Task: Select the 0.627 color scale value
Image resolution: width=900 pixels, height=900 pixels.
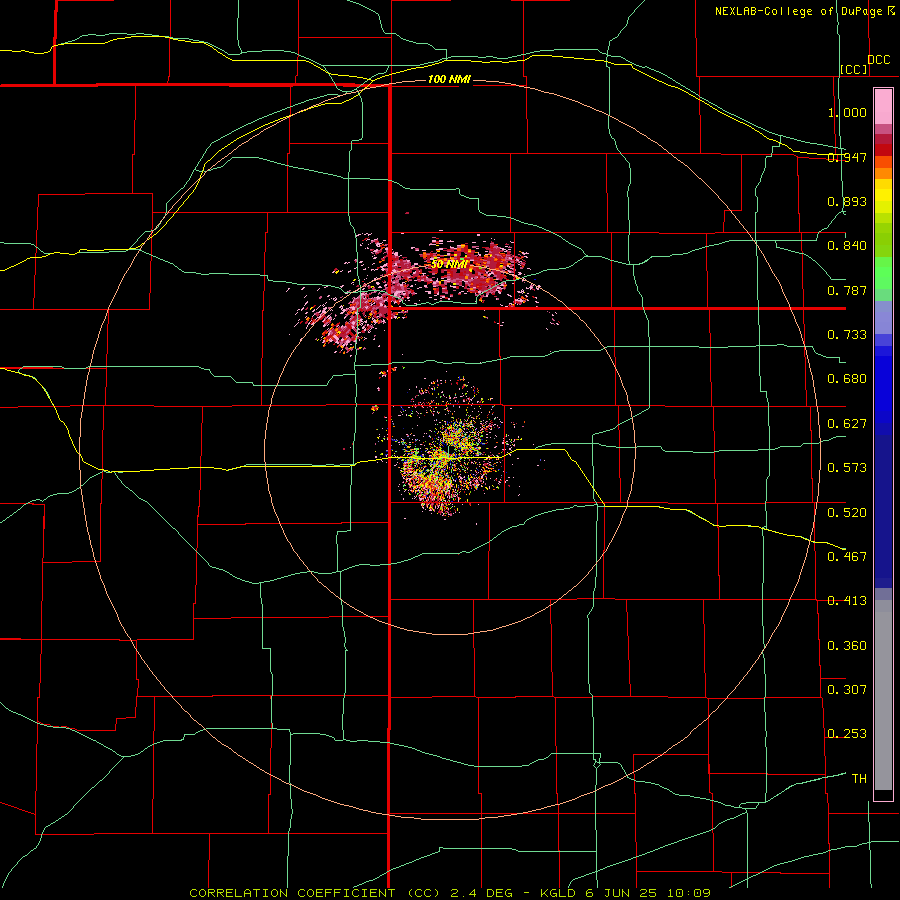Action: tap(847, 424)
